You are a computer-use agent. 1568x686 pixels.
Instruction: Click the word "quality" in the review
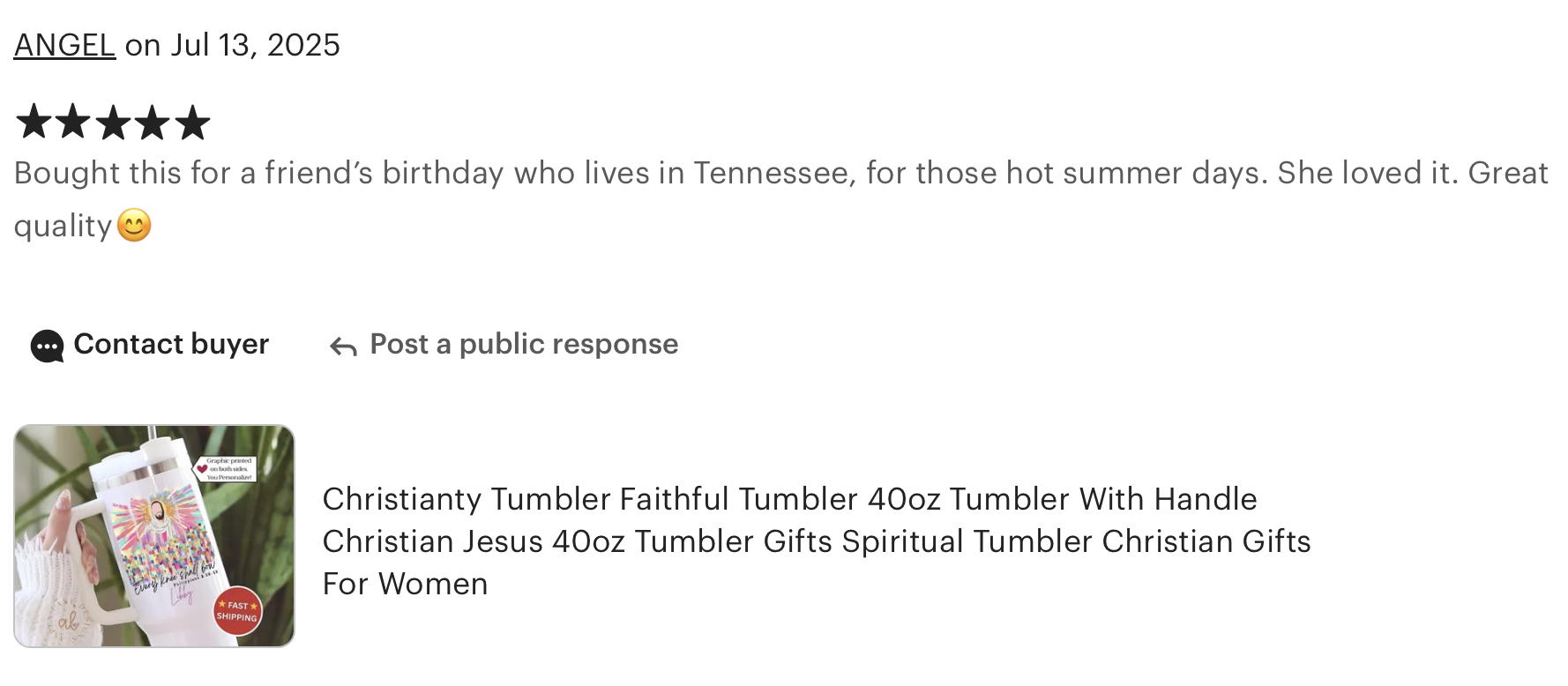63,227
